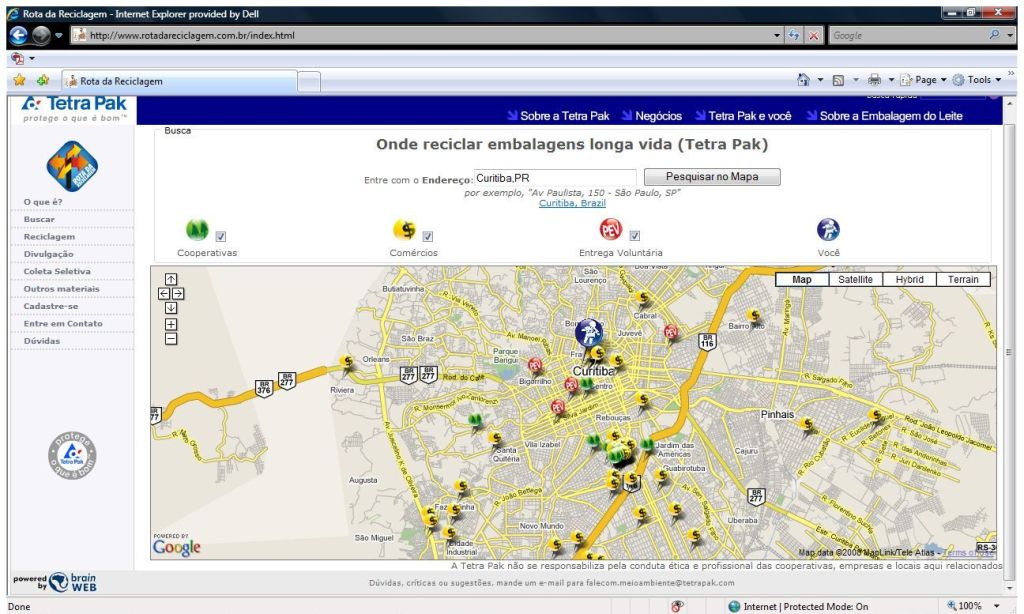
Task: Click the map zoom in plus button
Action: point(171,324)
